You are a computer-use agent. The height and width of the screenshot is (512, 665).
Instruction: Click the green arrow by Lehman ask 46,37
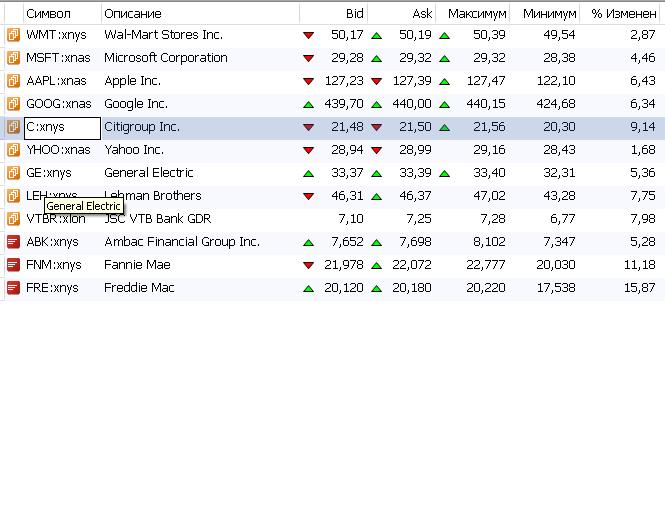(x=377, y=196)
